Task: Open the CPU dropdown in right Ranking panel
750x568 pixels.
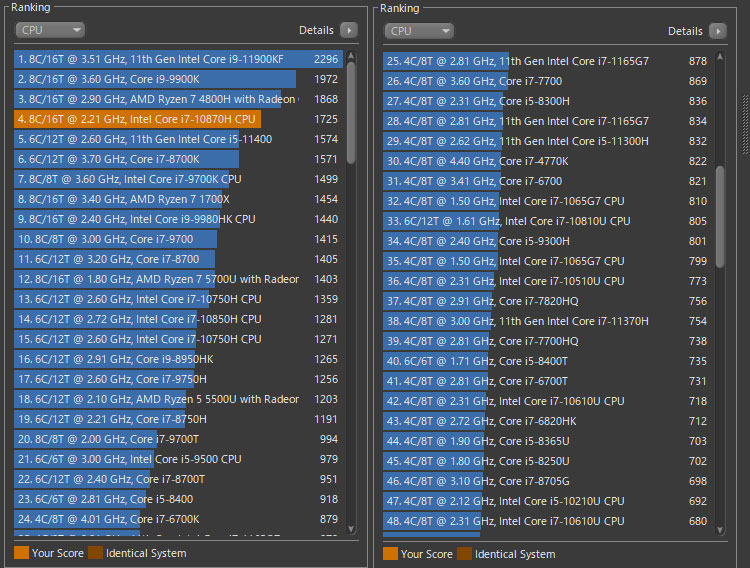Action: (419, 31)
